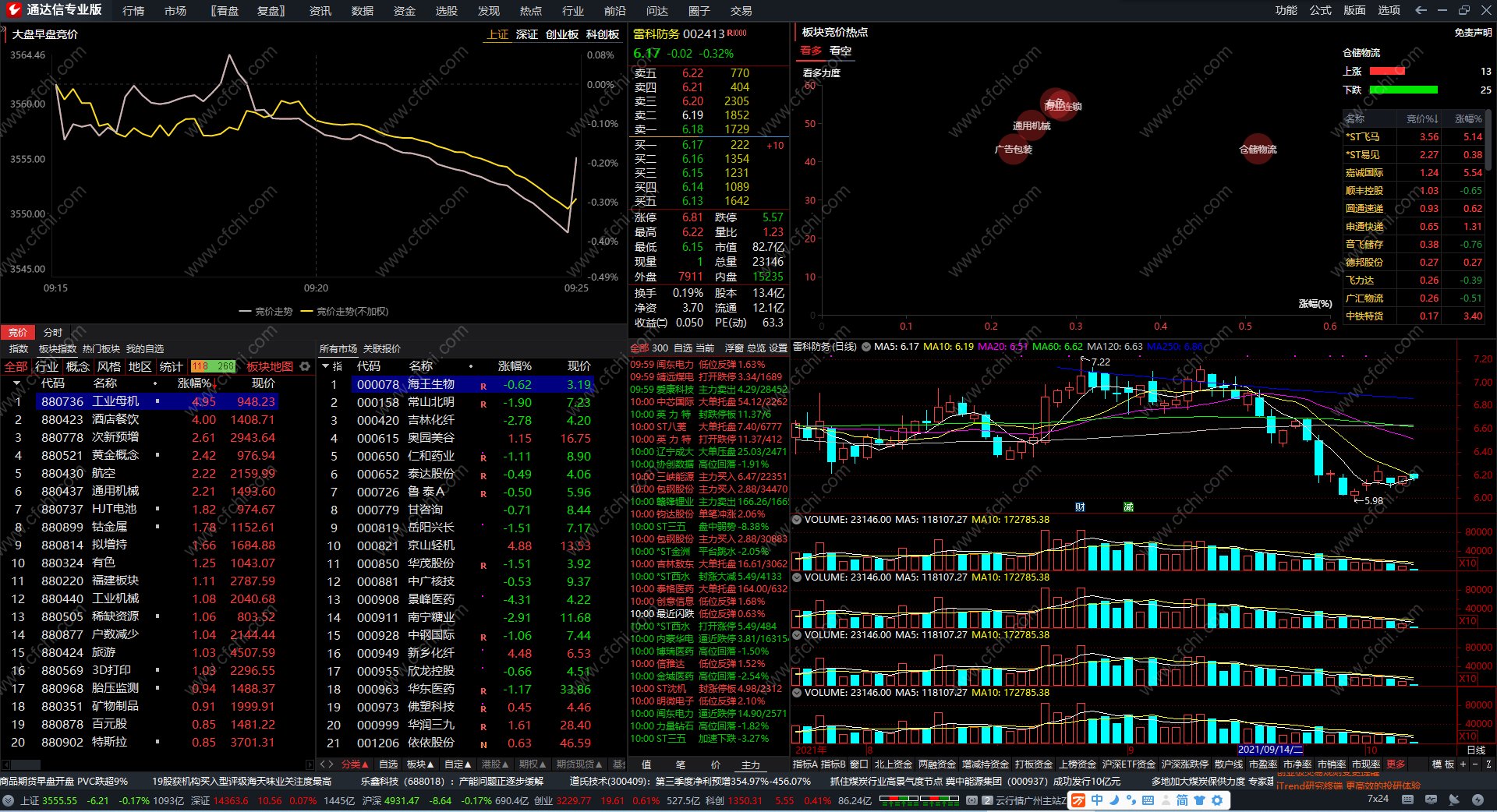Toggle the 雷科防务 日线 main chart indicator
Image resolution: width=1497 pixels, height=812 pixels.
tap(865, 347)
